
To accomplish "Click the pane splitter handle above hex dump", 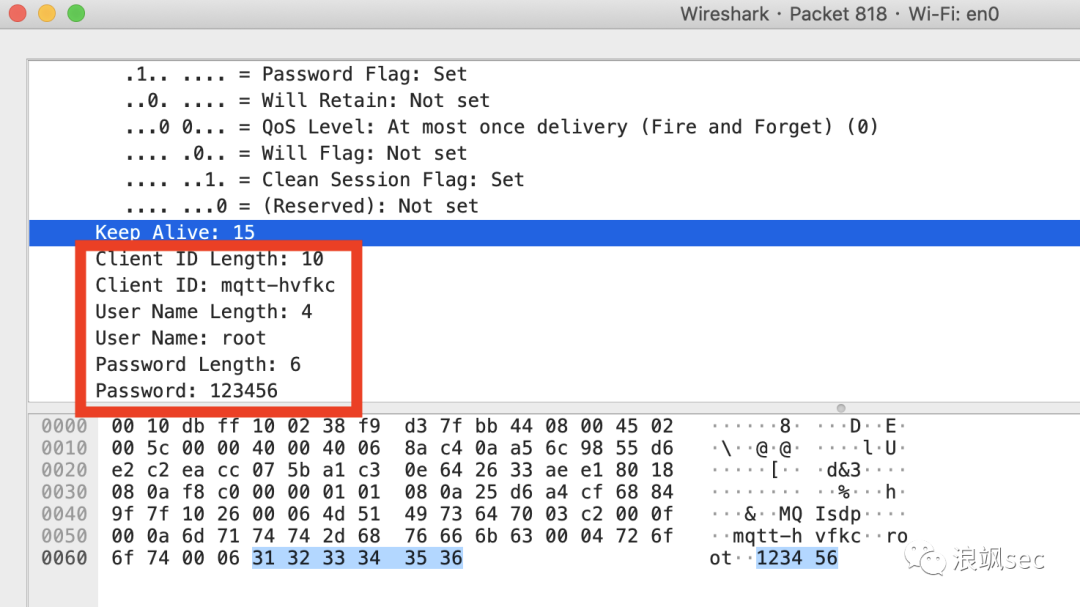I will 840,408.
